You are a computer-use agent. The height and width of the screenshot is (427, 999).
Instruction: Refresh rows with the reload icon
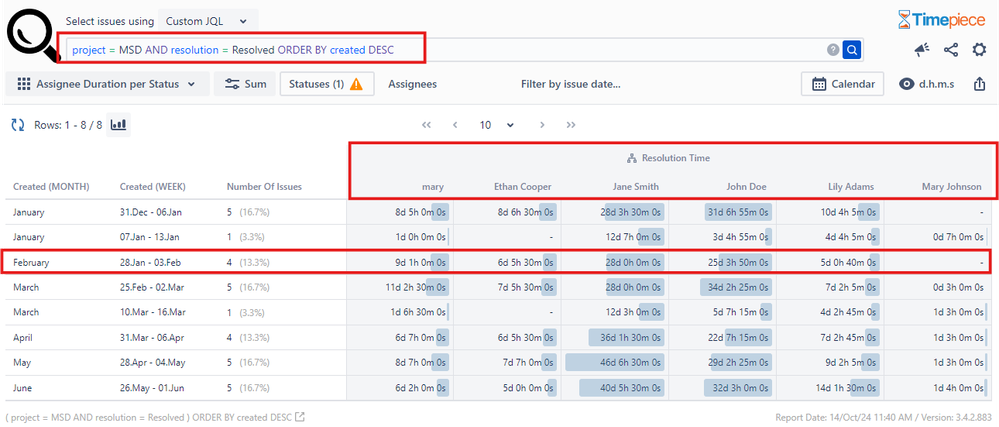tap(18, 125)
